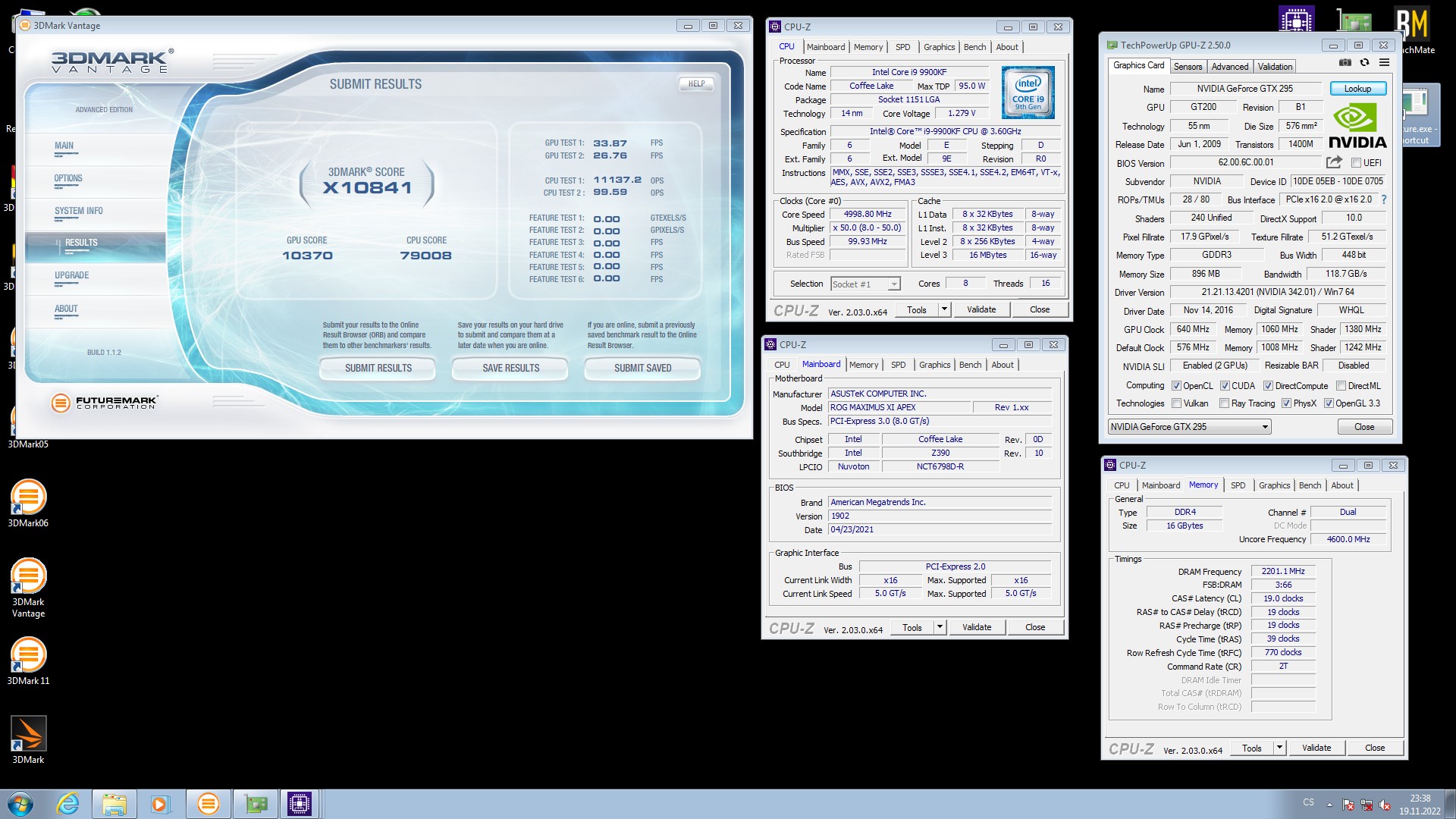Open the Advanced tab in GPU-Z

(1229, 67)
